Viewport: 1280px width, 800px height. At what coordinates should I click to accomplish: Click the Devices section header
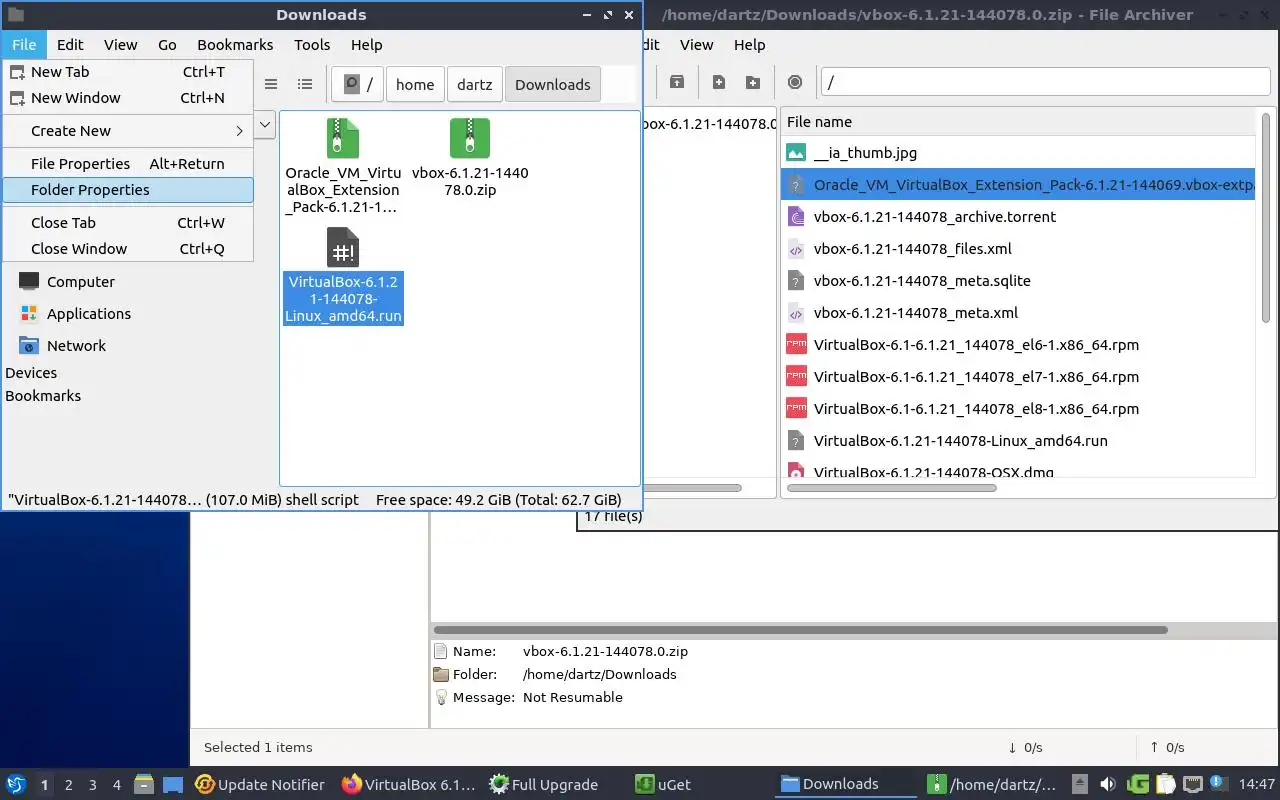click(x=31, y=373)
